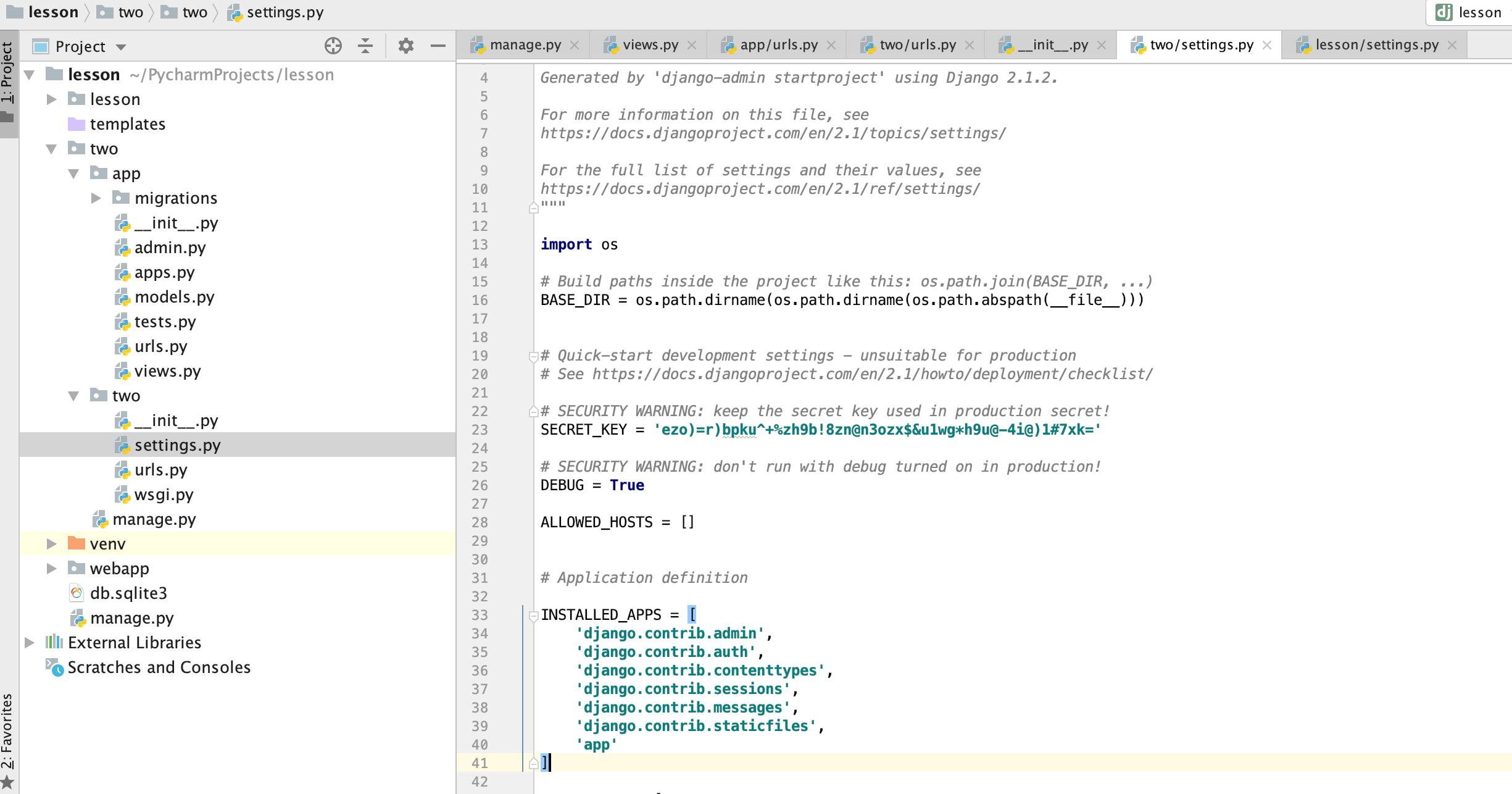
Task: Hide the Project panel with minus icon
Action: click(x=438, y=46)
